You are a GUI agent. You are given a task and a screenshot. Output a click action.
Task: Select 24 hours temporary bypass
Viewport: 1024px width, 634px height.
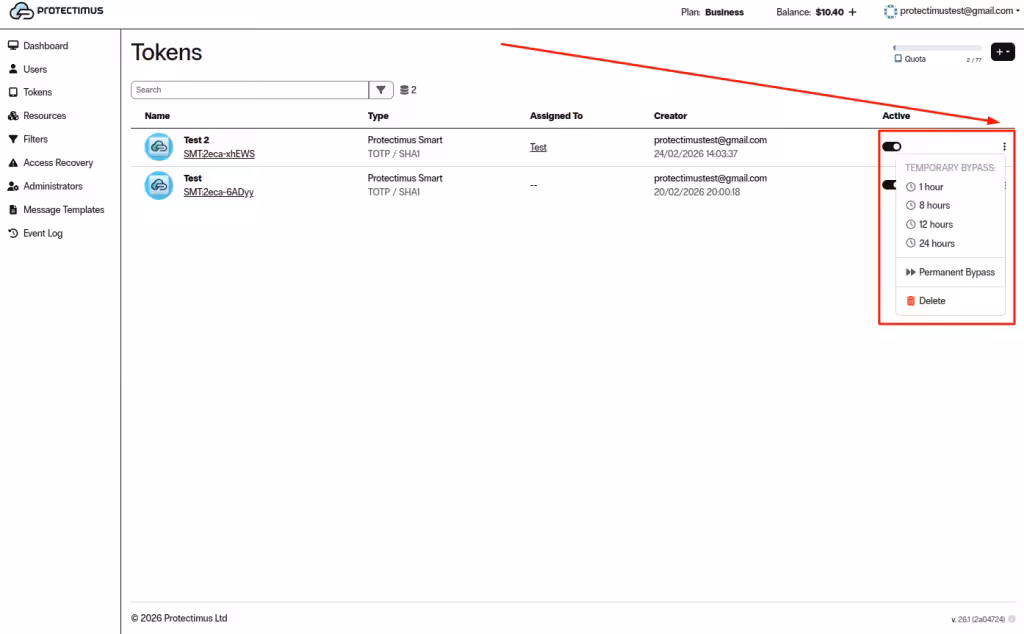tap(950, 243)
